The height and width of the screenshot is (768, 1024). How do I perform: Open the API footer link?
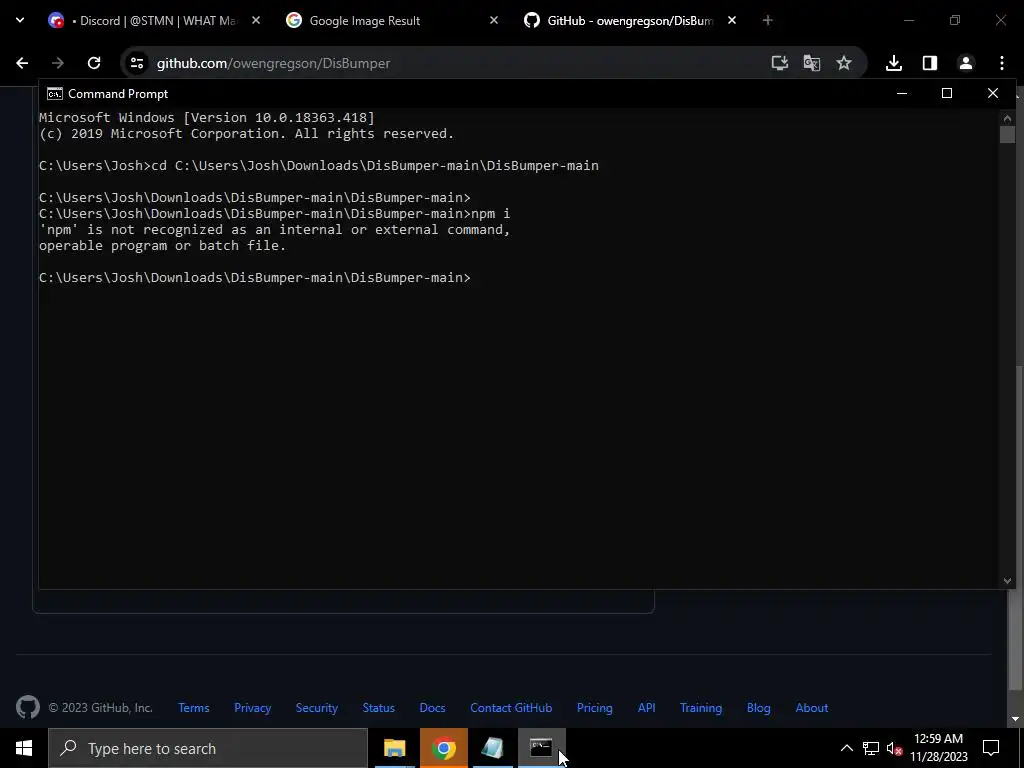click(x=647, y=708)
